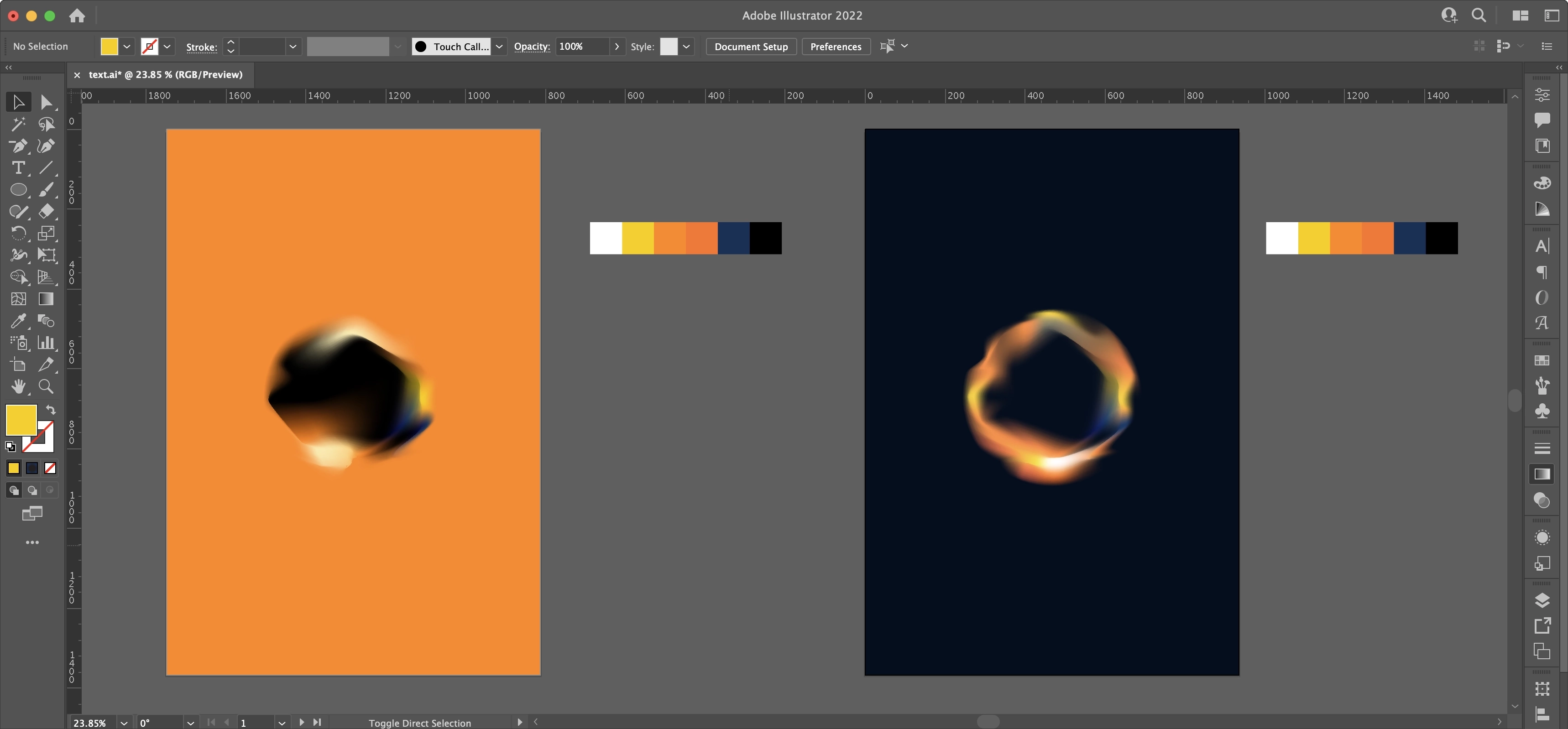Click the Document Setup button
The height and width of the screenshot is (729, 1568).
[751, 46]
